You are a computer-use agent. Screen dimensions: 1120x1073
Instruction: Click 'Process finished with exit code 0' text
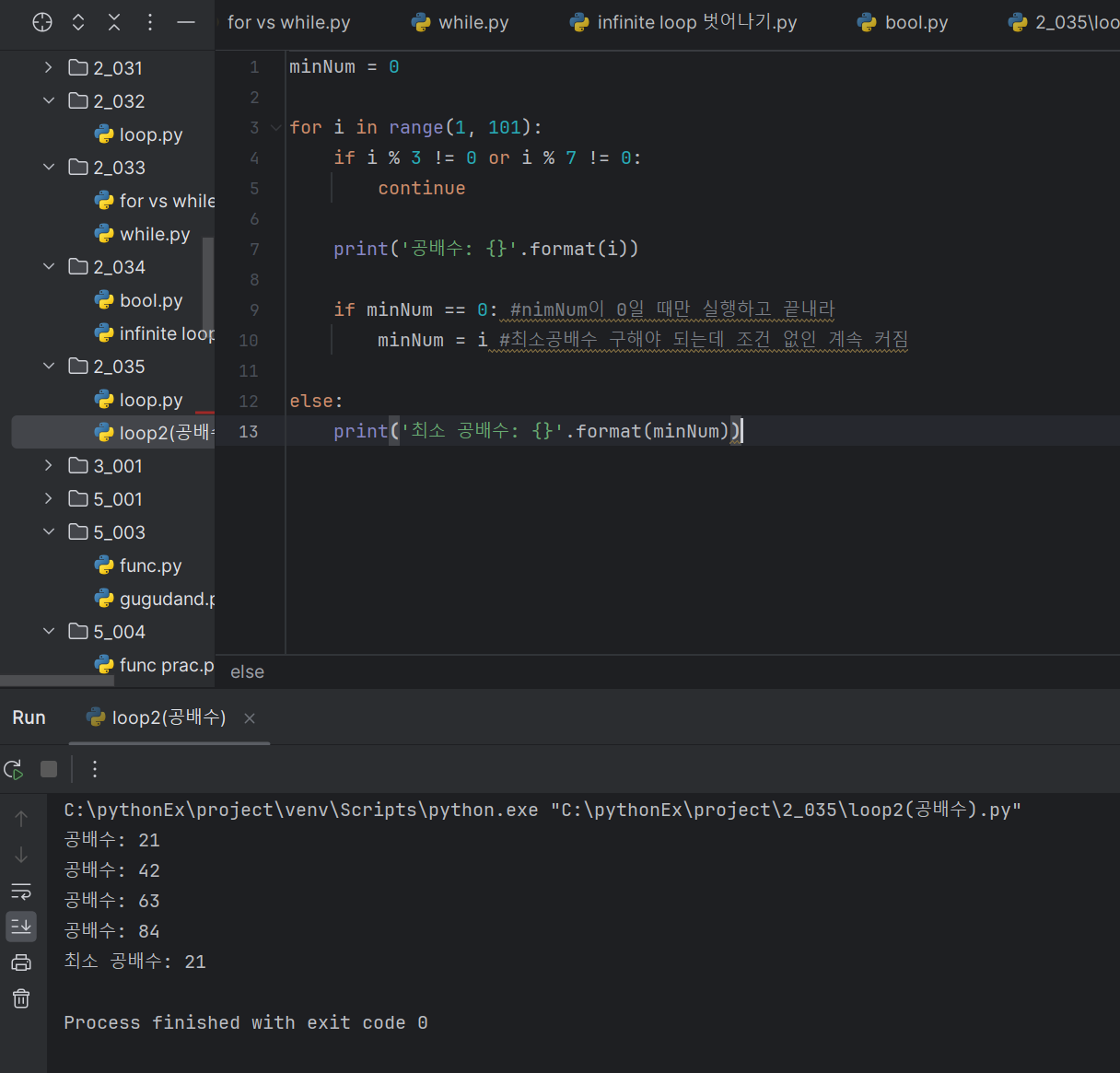pyautogui.click(x=246, y=1022)
